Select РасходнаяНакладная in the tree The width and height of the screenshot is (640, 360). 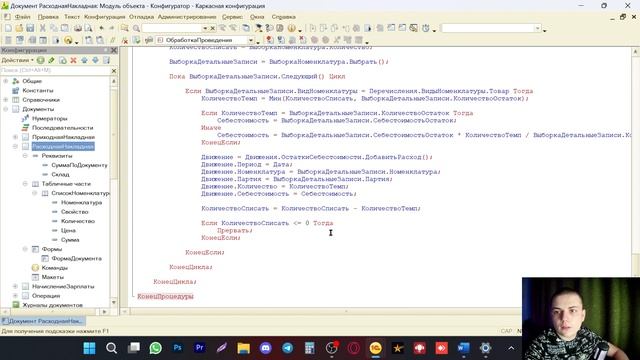(63, 147)
